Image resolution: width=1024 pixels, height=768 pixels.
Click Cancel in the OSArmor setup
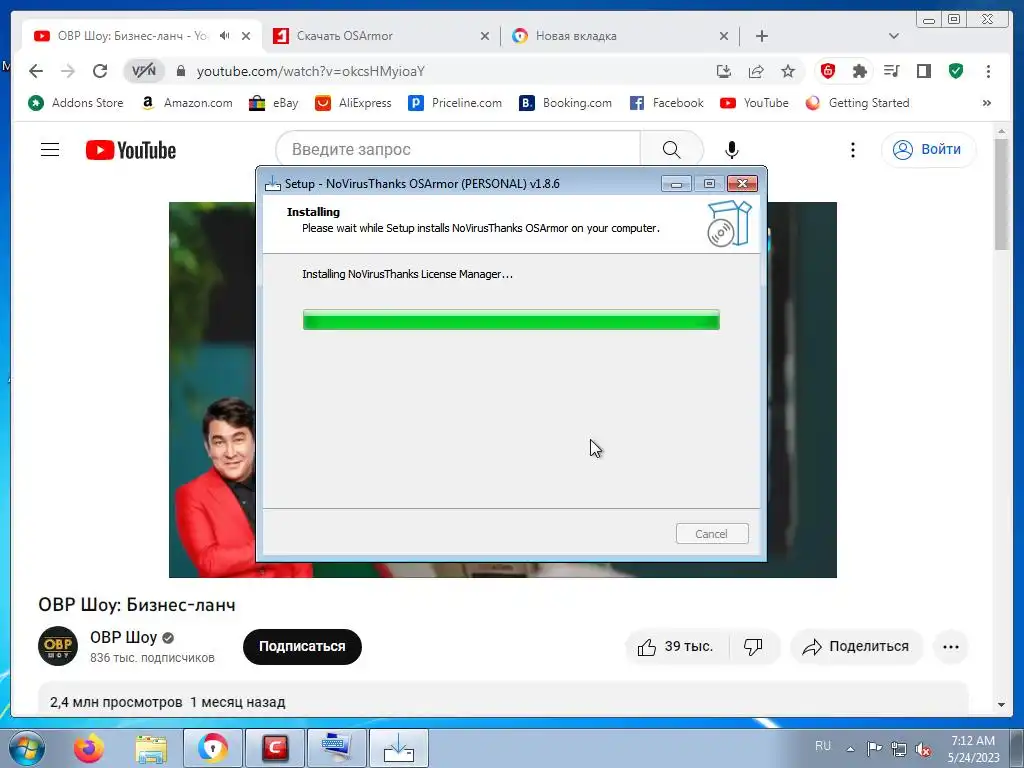pos(712,534)
